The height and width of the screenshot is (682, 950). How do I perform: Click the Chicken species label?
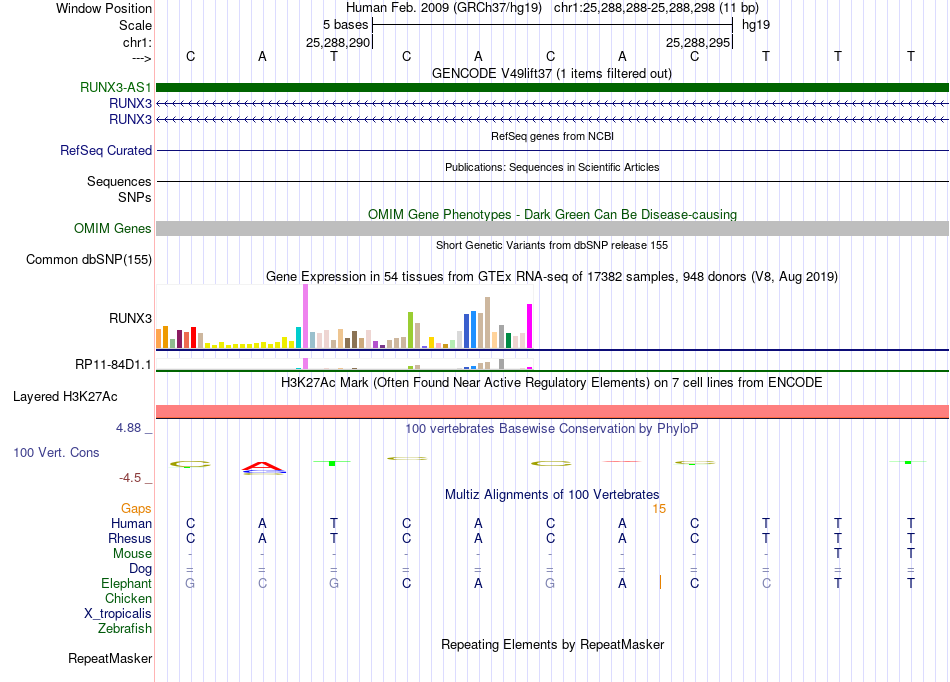[128, 598]
